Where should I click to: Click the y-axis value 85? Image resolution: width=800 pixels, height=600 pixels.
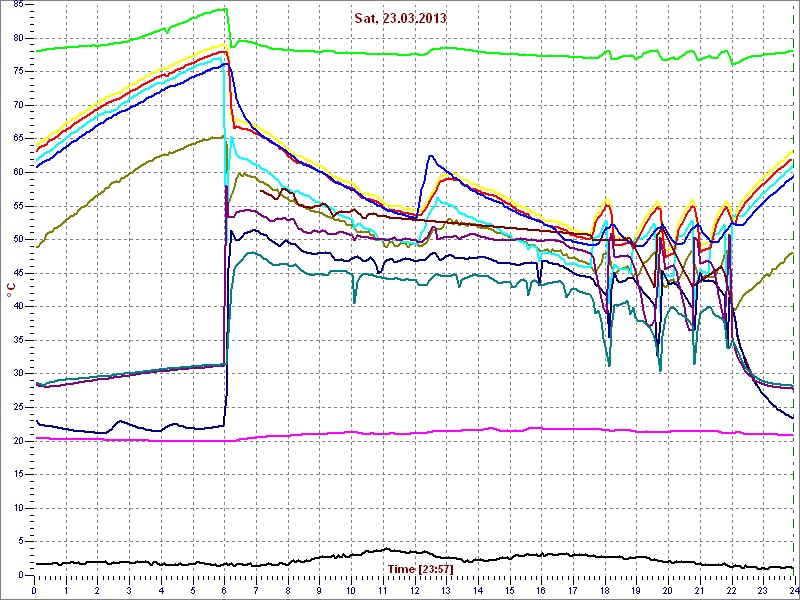click(x=18, y=5)
